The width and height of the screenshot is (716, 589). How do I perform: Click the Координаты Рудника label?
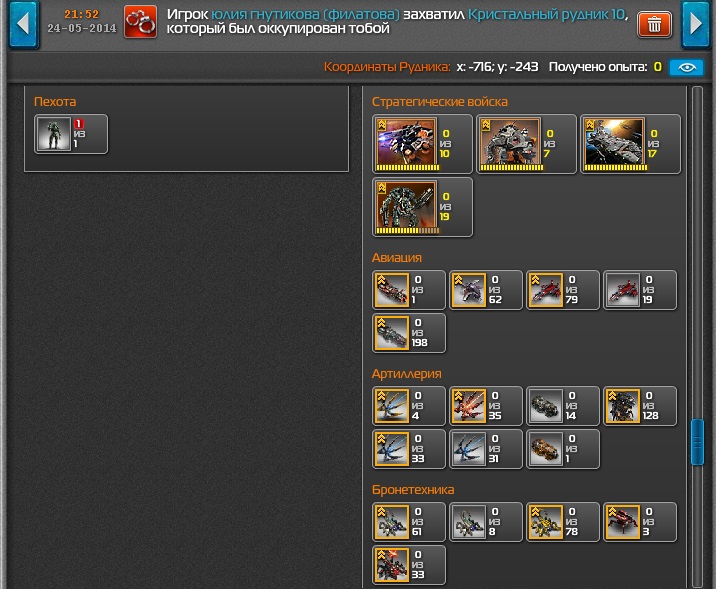387,67
